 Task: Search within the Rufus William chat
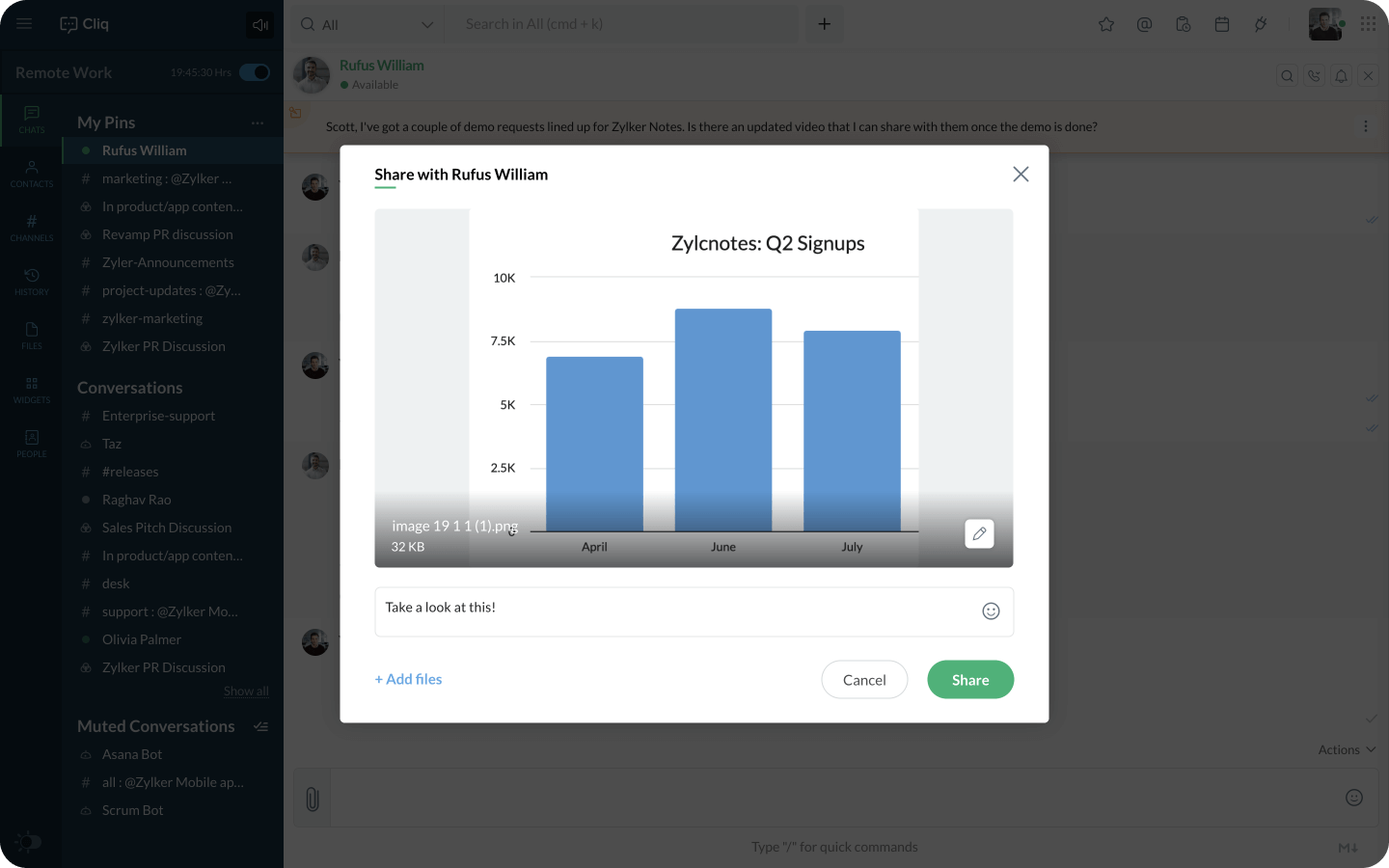(1288, 76)
